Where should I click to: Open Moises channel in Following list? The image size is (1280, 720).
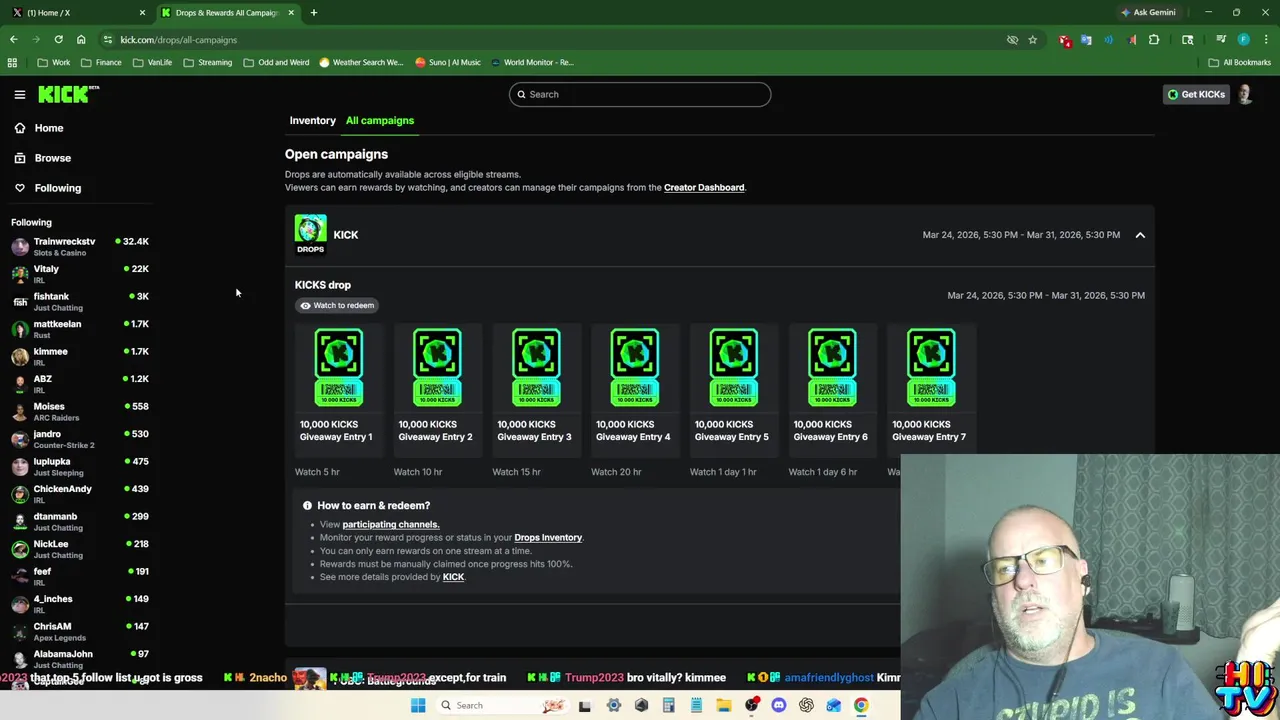tap(80, 411)
